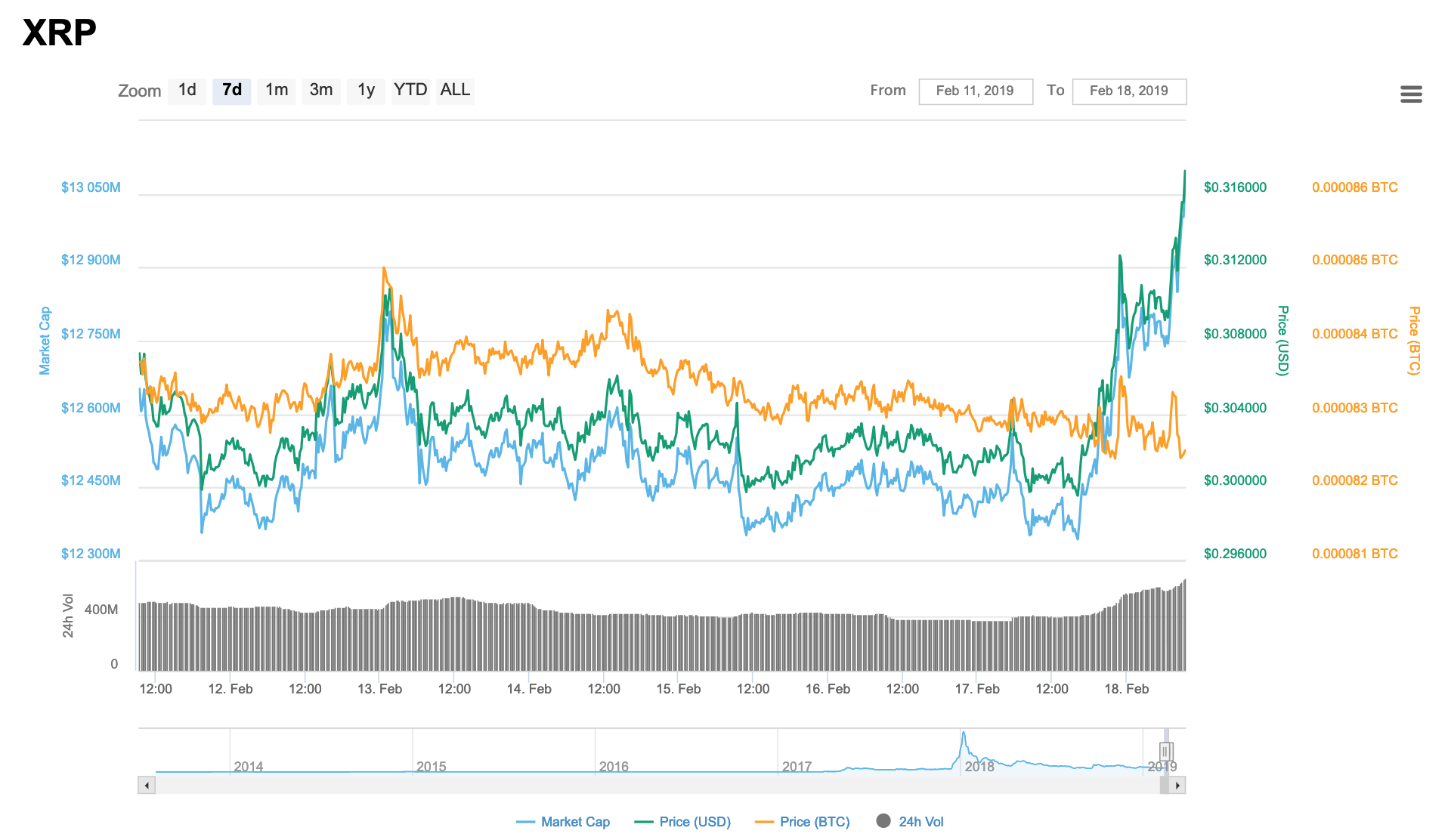Image resolution: width=1448 pixels, height=840 pixels.
Task: Click the 15. Feb x-axis label
Action: (678, 689)
